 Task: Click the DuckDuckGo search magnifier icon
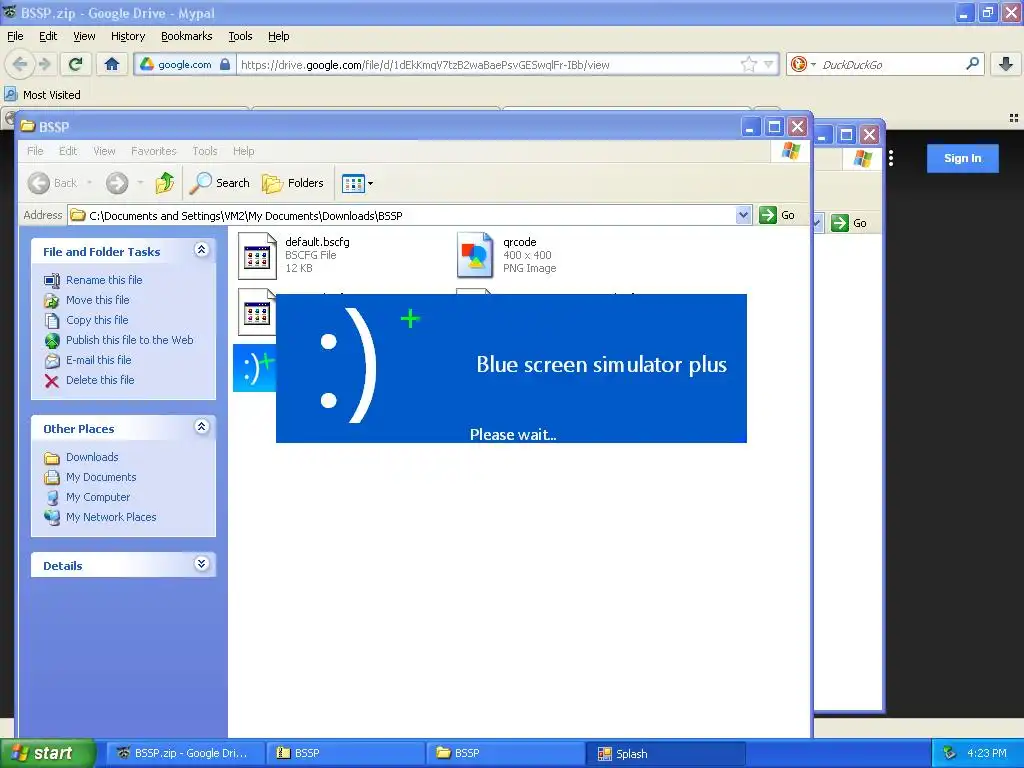tap(972, 64)
